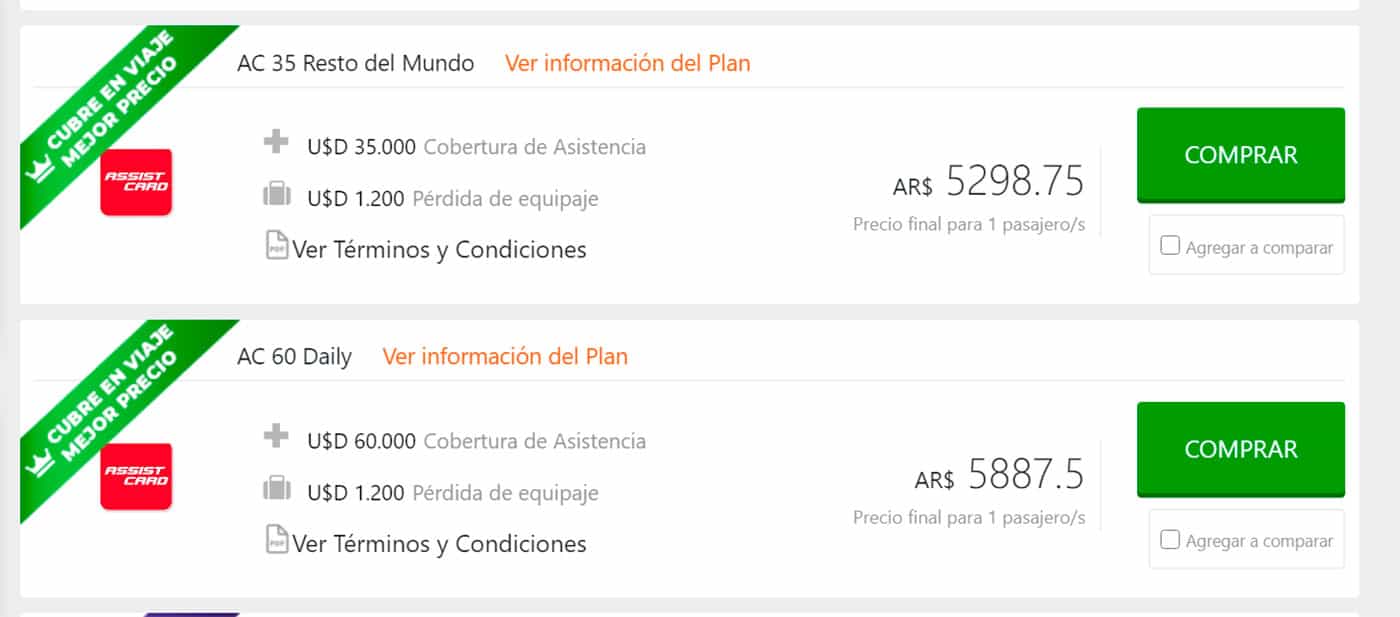Click medical cross icon for U$D 60.000 coverage

[276, 436]
